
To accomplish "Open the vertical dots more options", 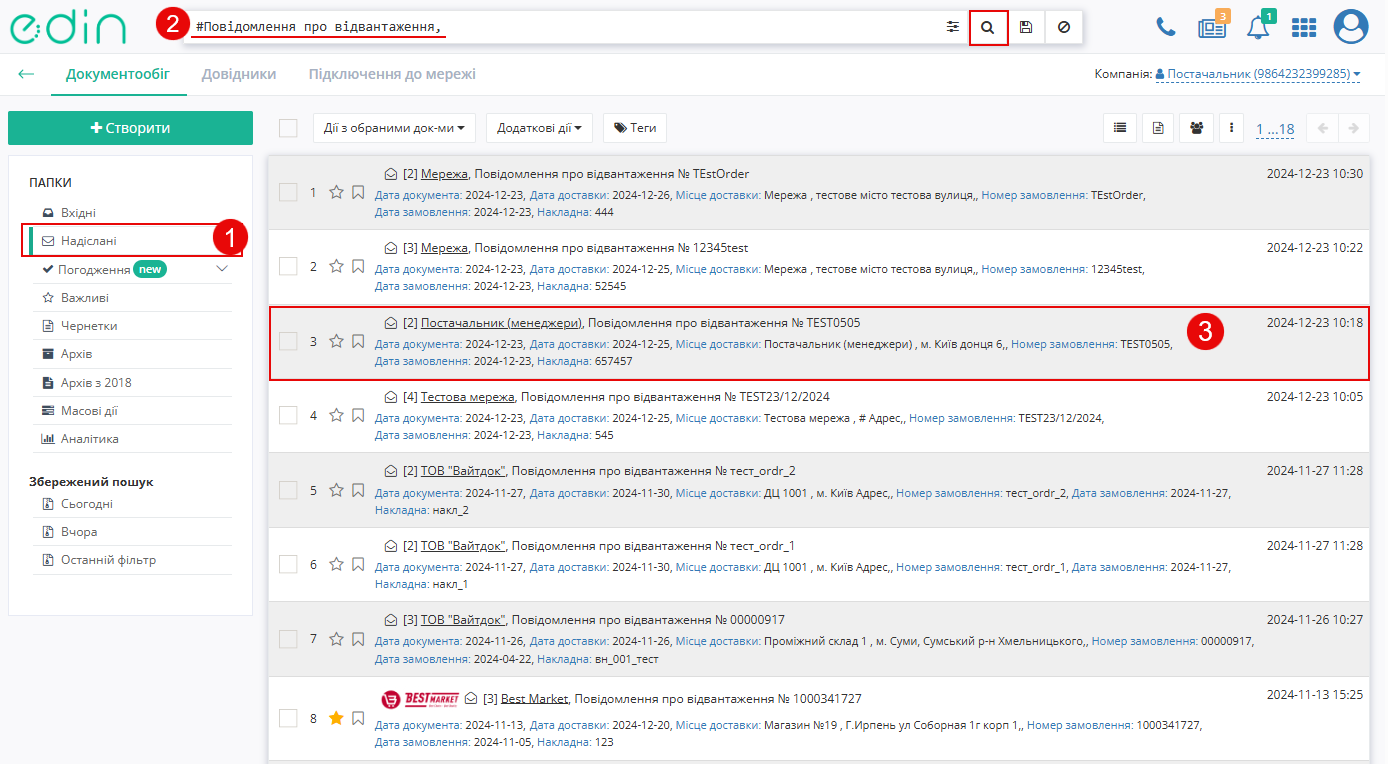I will tap(1232, 128).
